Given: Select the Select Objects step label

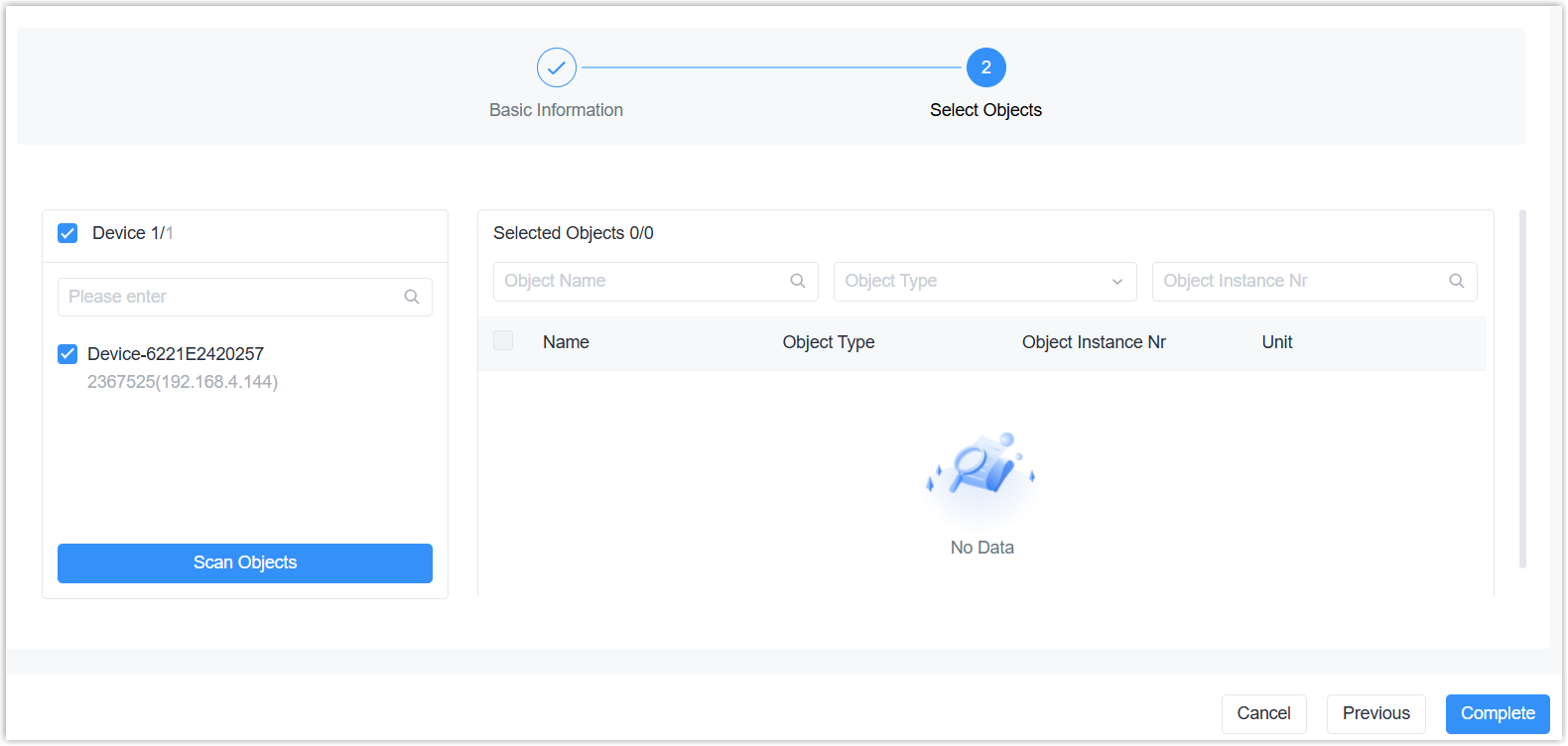Looking at the screenshot, I should (x=985, y=110).
